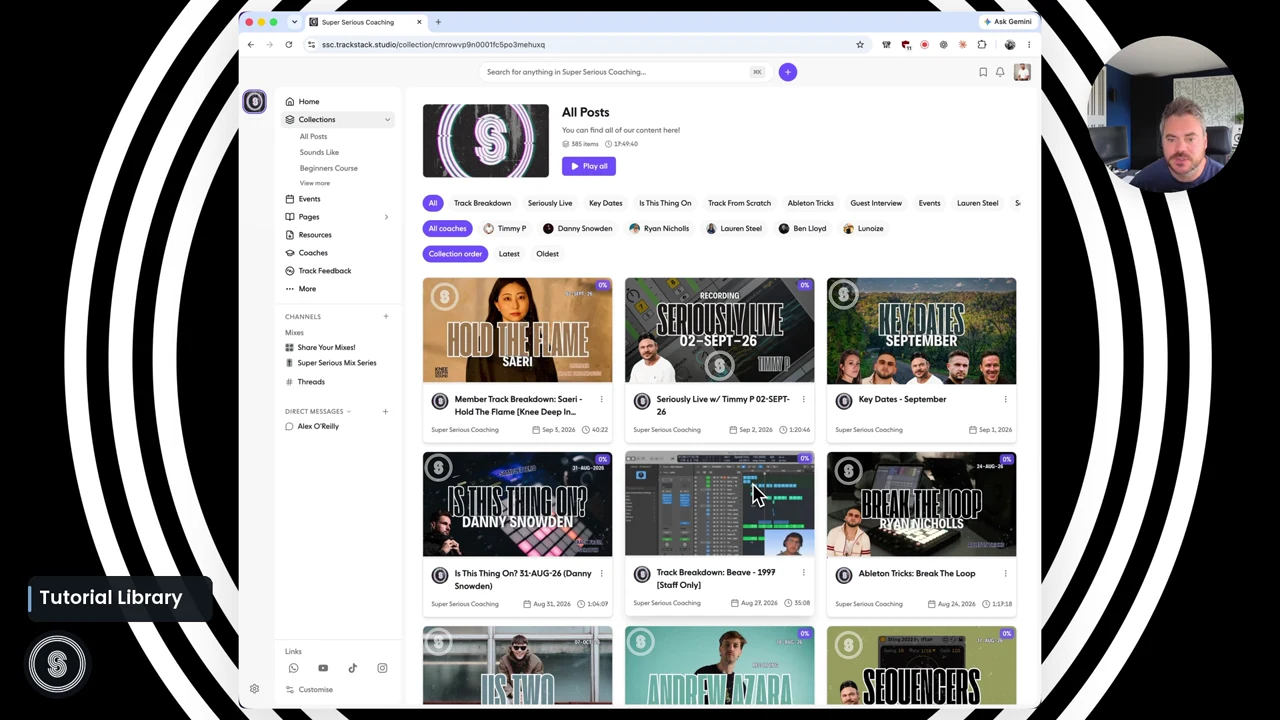This screenshot has height=720, width=1280.
Task: Click View more under collections
Action: pos(314,183)
